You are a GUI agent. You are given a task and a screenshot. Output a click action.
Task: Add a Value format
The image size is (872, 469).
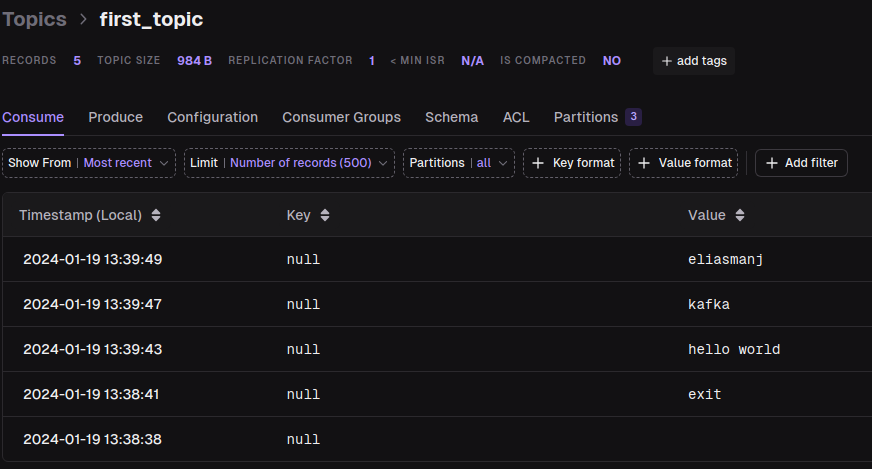tap(684, 163)
